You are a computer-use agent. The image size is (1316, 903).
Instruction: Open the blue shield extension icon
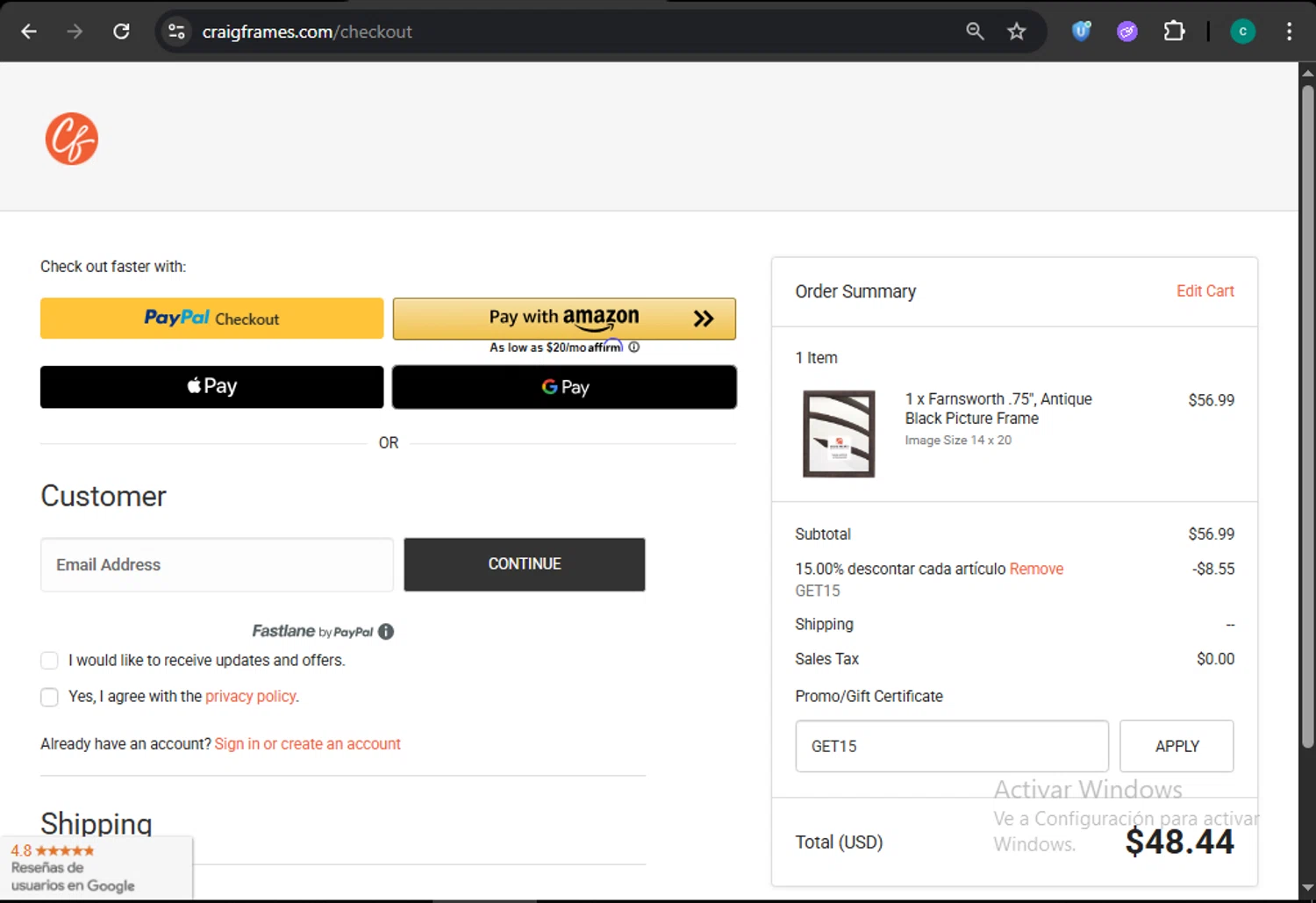pos(1081,32)
